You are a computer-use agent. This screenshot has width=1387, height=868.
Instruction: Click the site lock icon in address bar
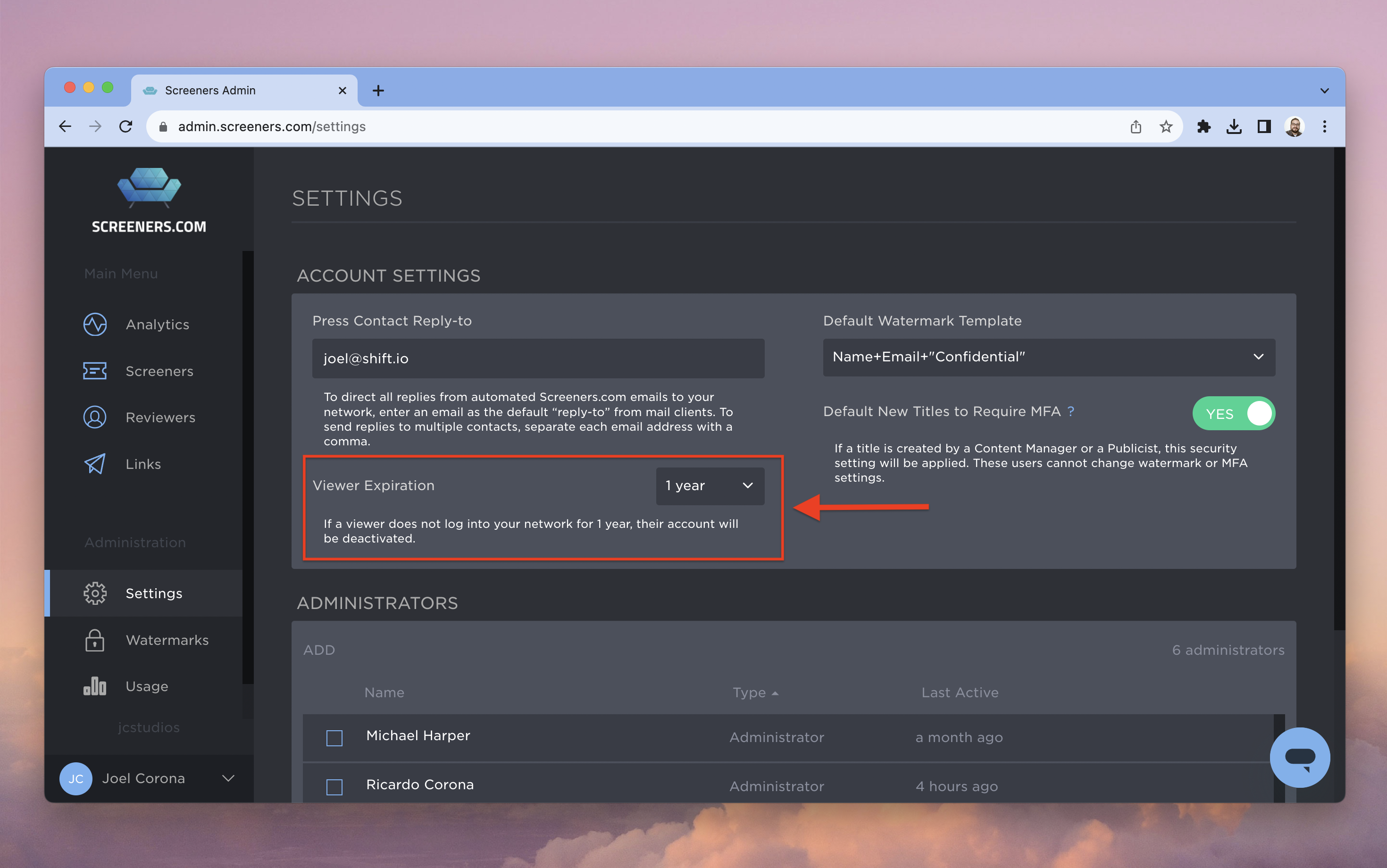click(163, 126)
